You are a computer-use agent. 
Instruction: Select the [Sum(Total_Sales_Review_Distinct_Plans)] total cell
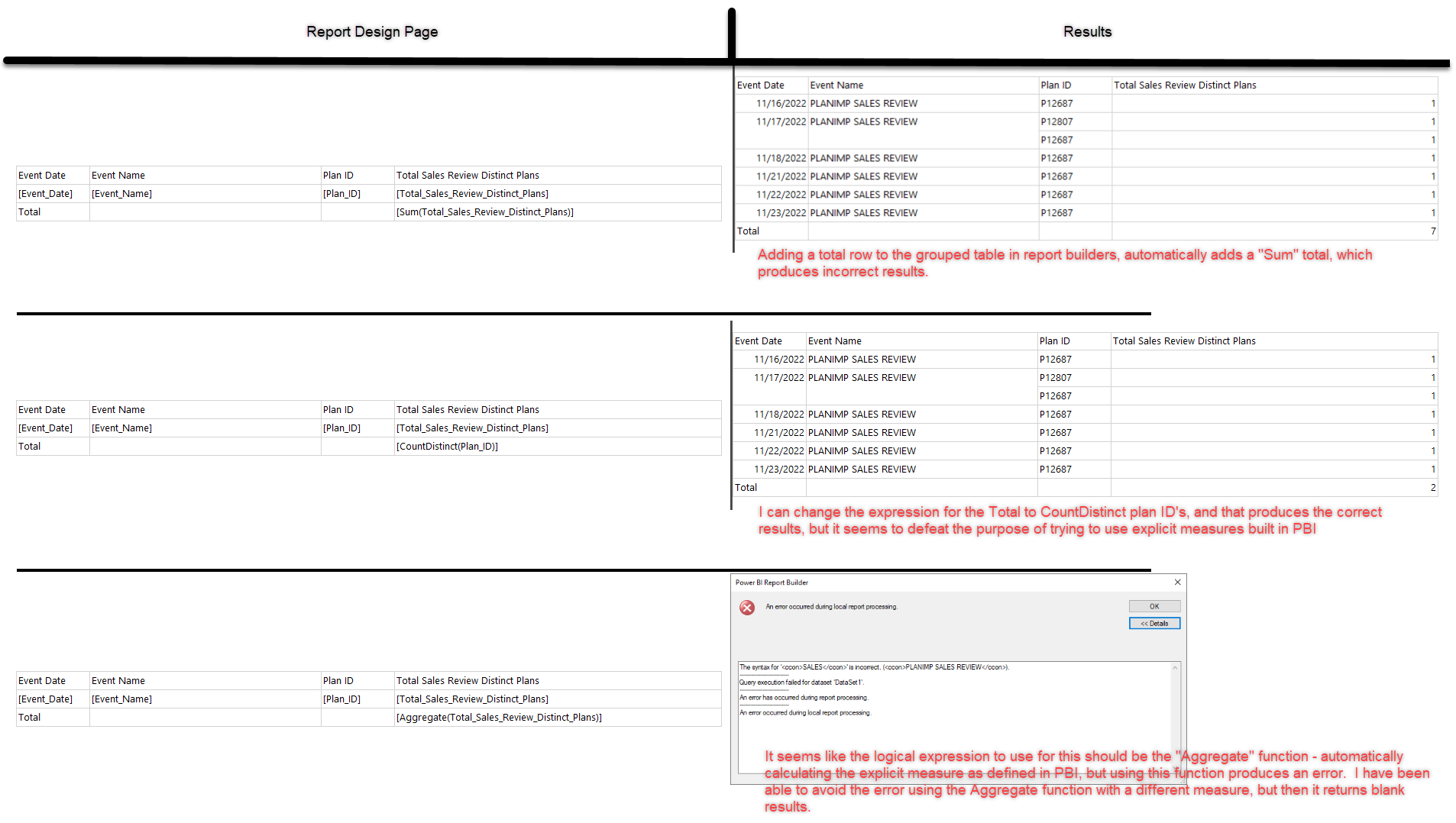click(485, 211)
